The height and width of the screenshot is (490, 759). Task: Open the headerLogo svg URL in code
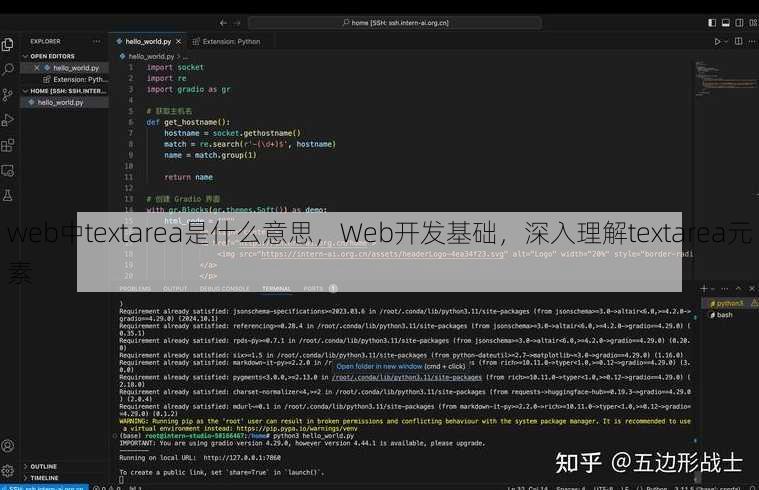click(x=383, y=254)
